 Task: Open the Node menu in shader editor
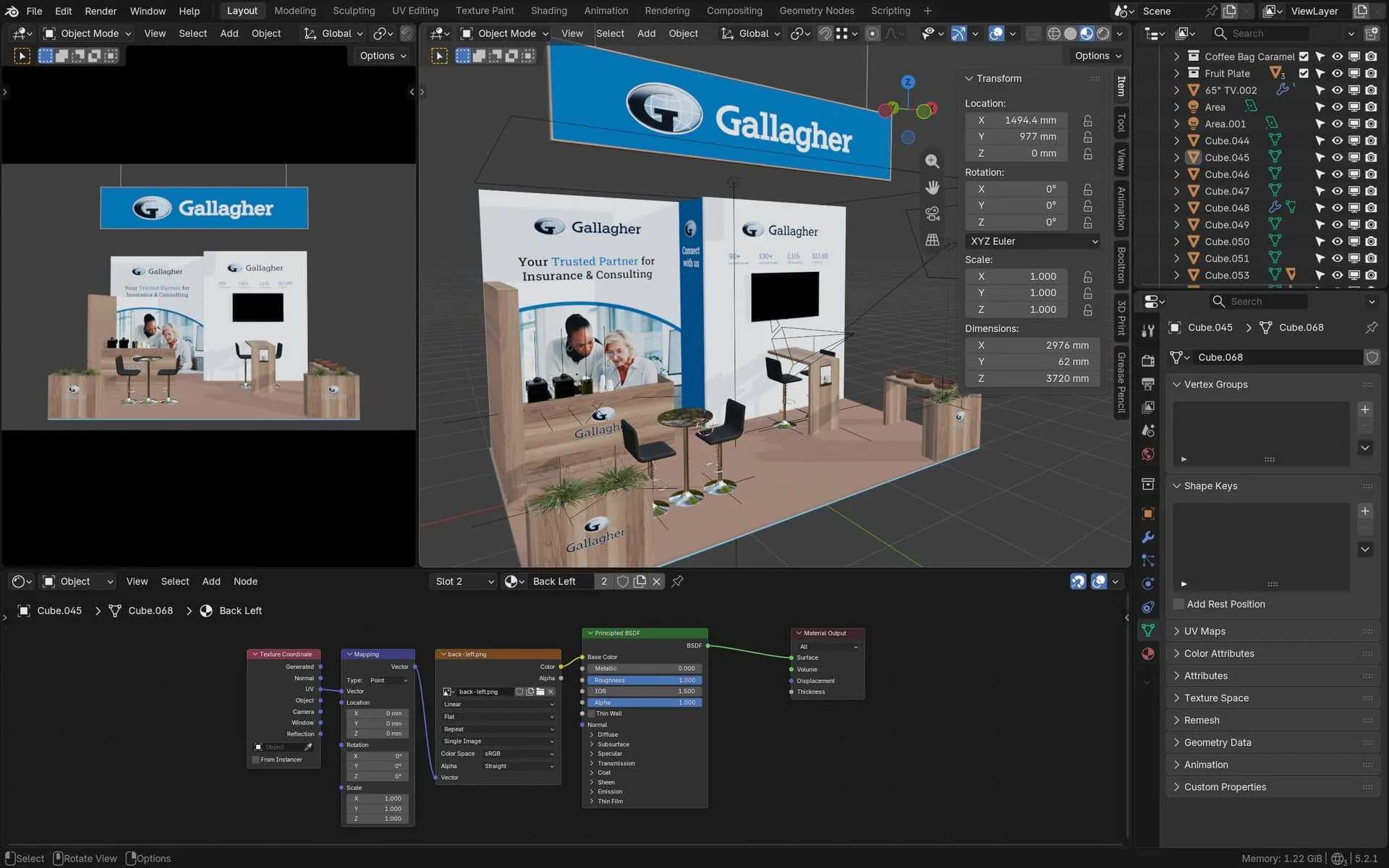[245, 582]
